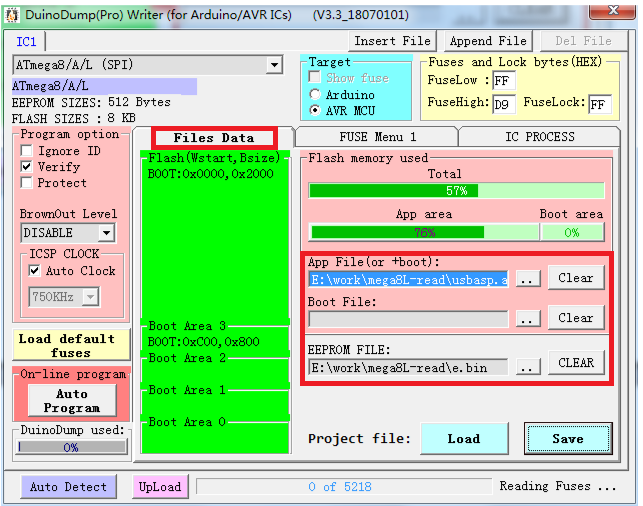Click the DuinoDump app icon in title bar
The image size is (643, 506).
pyautogui.click(x=12, y=15)
